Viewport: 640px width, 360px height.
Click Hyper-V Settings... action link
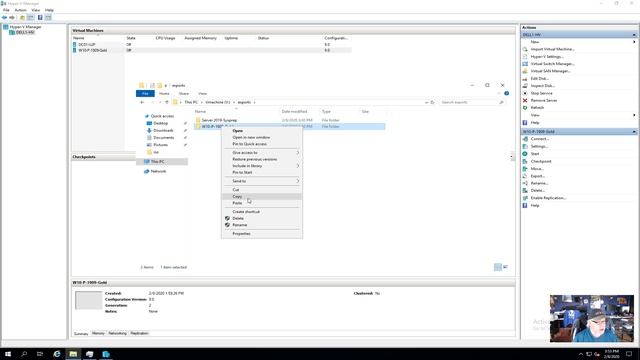click(547, 56)
